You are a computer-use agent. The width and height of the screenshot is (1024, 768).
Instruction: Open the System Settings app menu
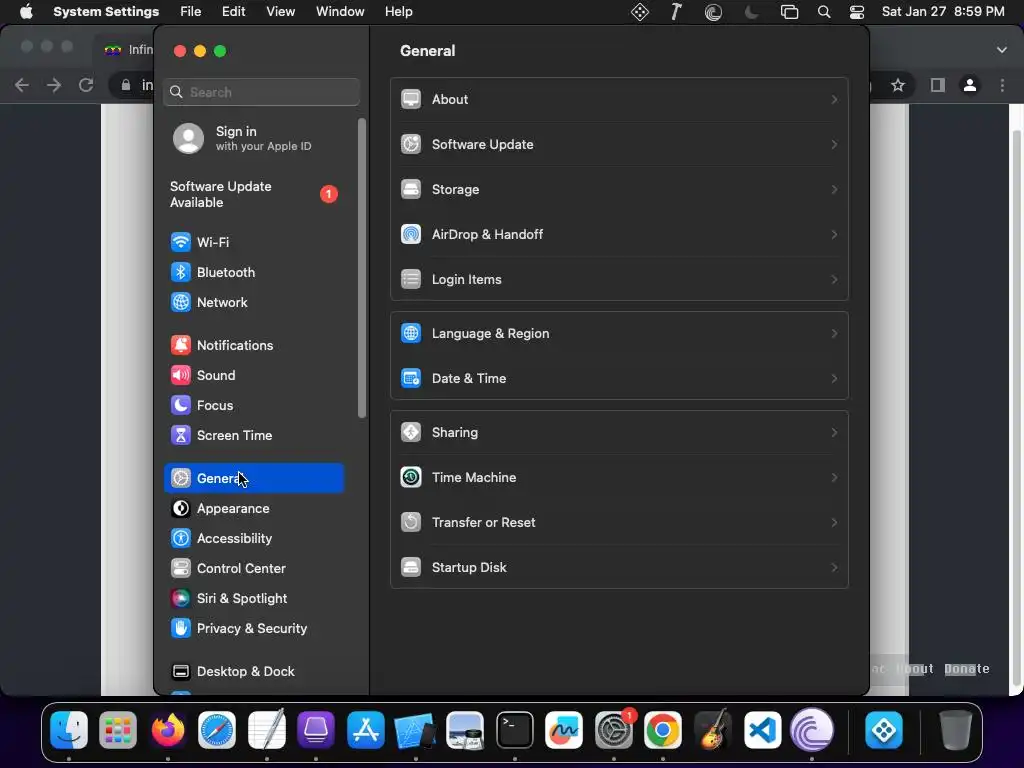[x=106, y=12]
